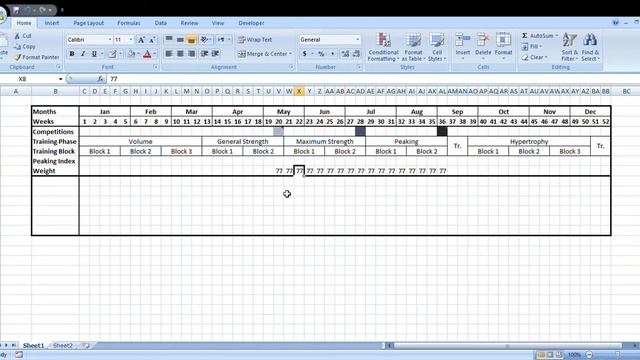Screen dimensions: 640x360
Task: Click Insert in the Cells group
Action: click(463, 46)
